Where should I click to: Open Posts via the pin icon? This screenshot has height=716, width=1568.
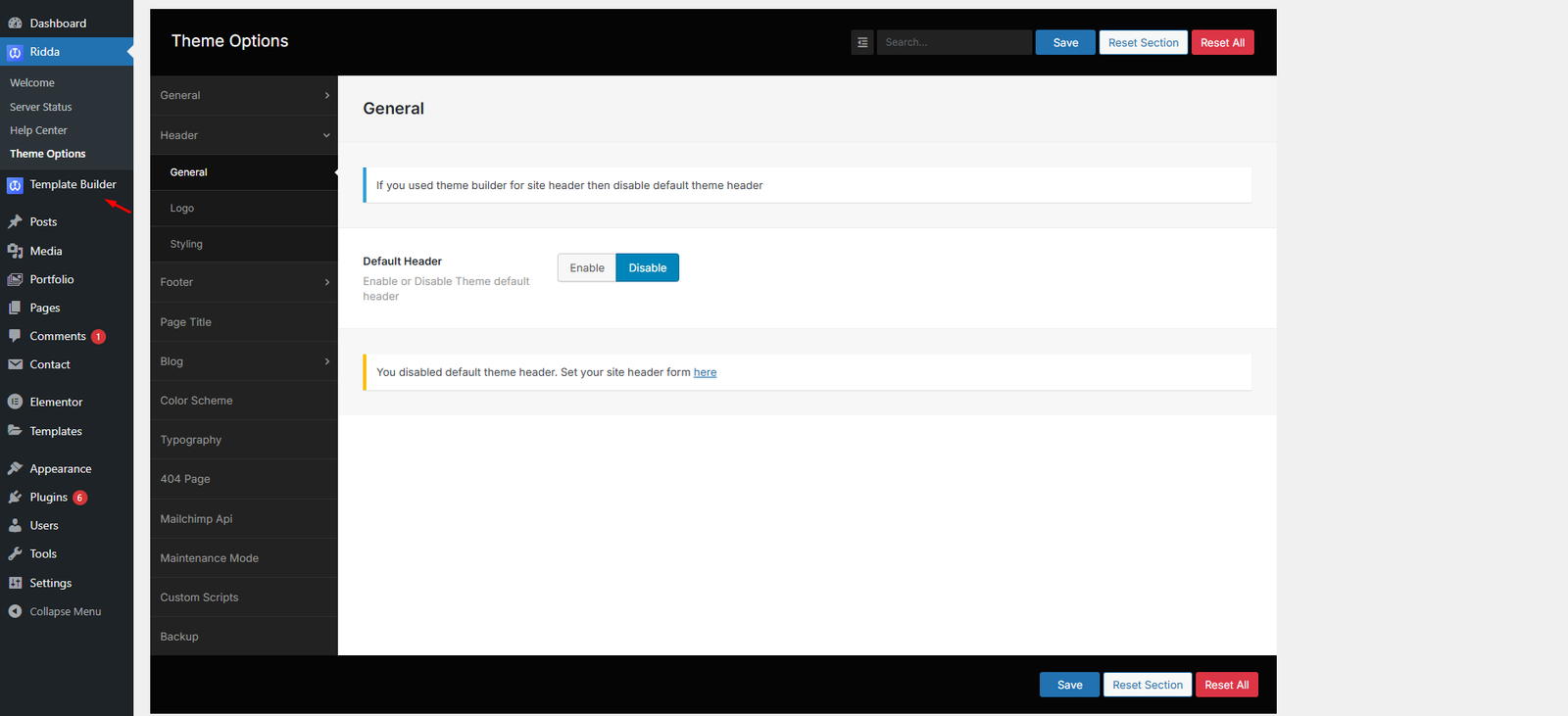[x=15, y=221]
